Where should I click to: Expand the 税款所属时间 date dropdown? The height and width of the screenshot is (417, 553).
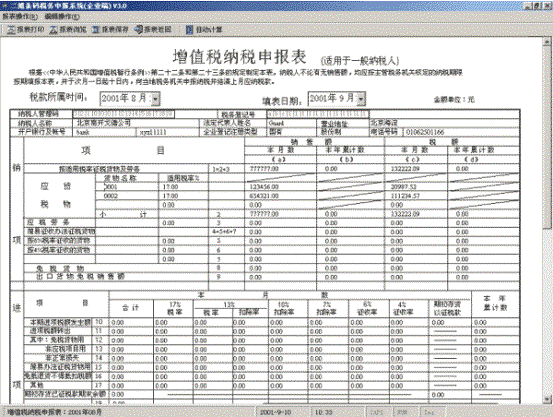[x=156, y=99]
